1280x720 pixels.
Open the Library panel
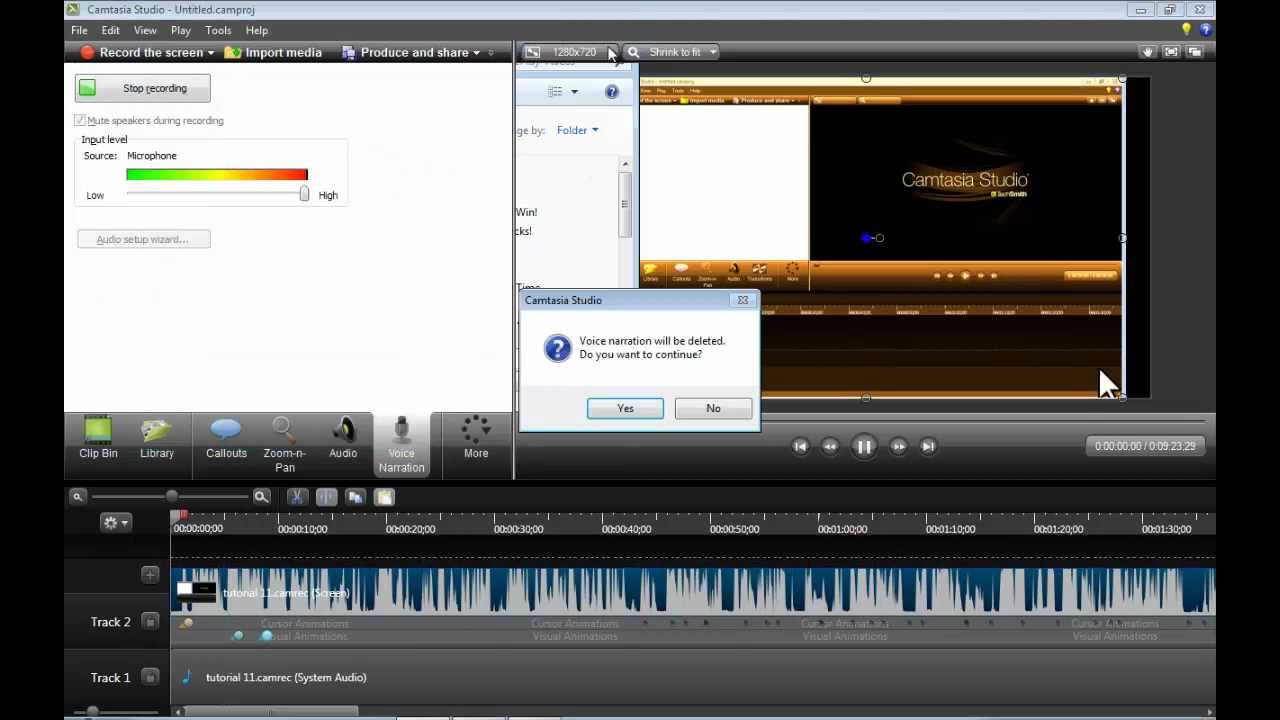coord(157,438)
